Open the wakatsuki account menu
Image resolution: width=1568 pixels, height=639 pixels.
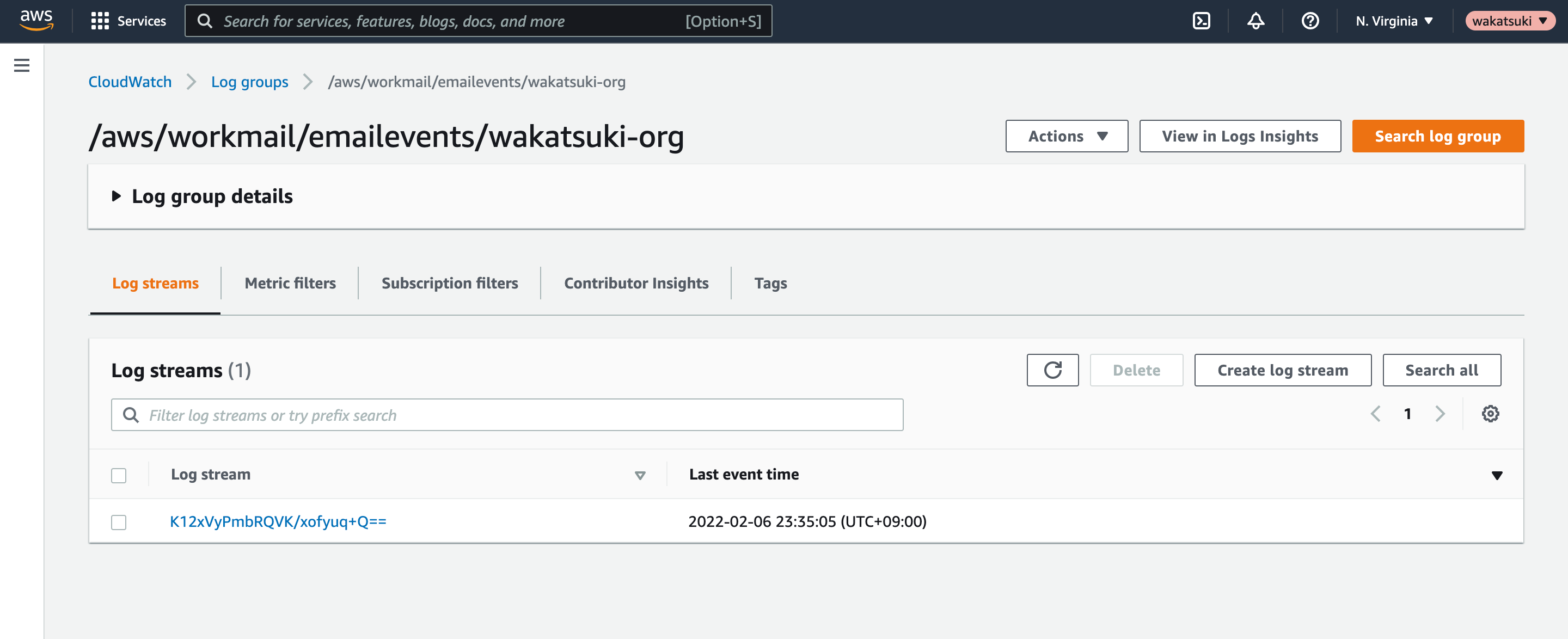1510,21
